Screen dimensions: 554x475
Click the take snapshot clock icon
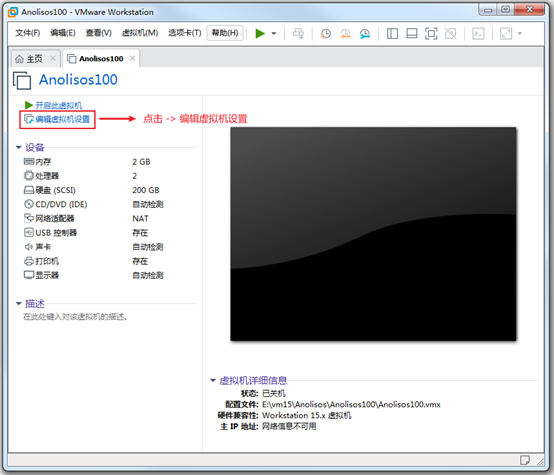tap(325, 34)
